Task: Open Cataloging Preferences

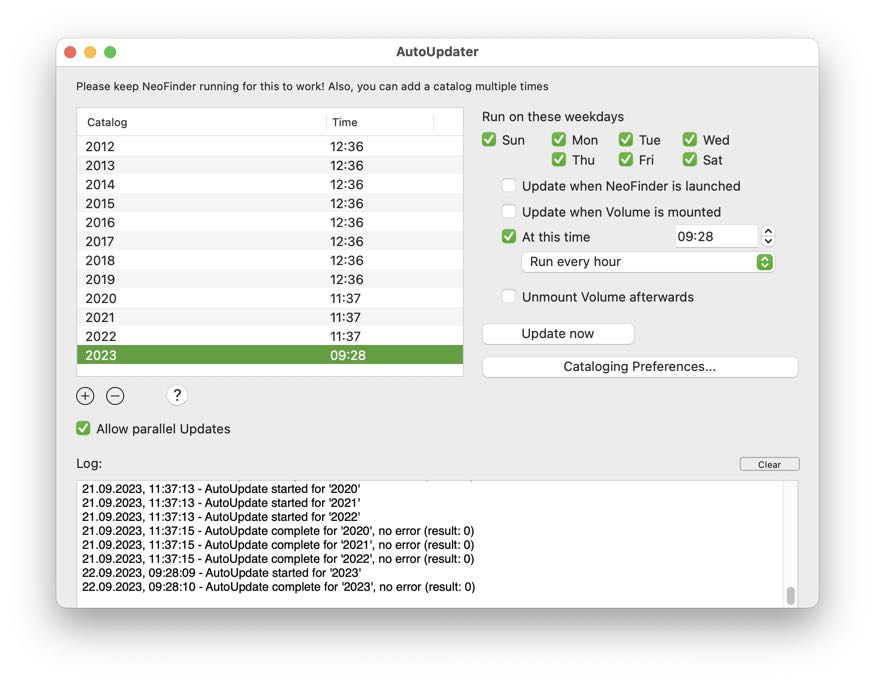Action: pos(640,366)
